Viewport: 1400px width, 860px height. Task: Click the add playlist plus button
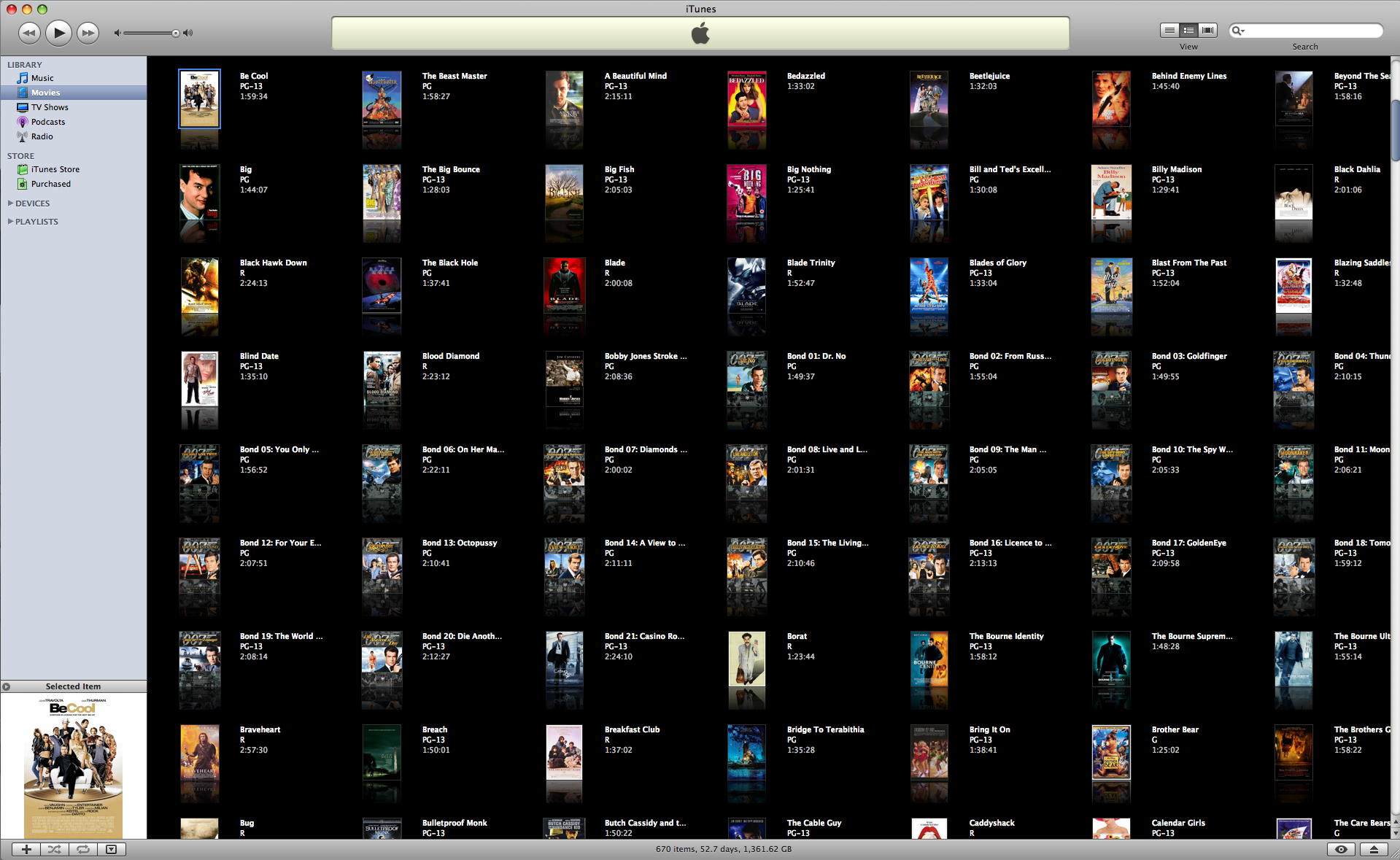point(26,849)
